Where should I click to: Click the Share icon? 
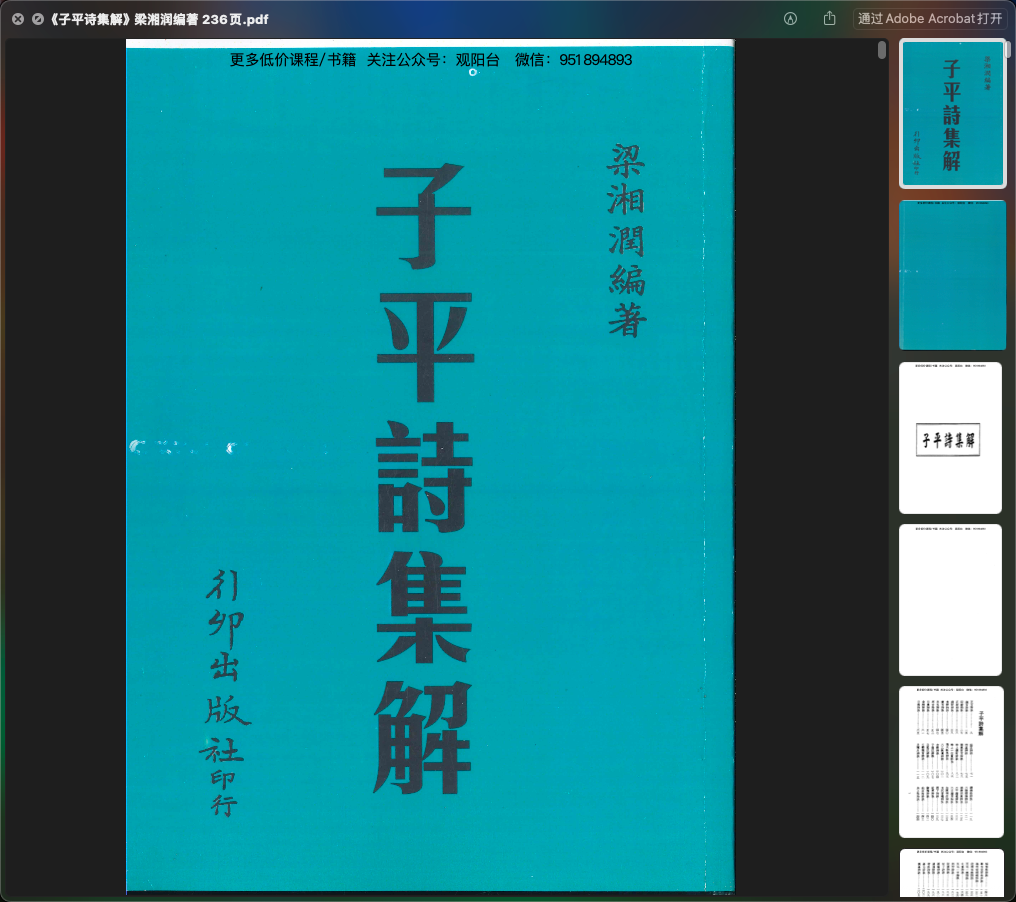tap(829, 19)
